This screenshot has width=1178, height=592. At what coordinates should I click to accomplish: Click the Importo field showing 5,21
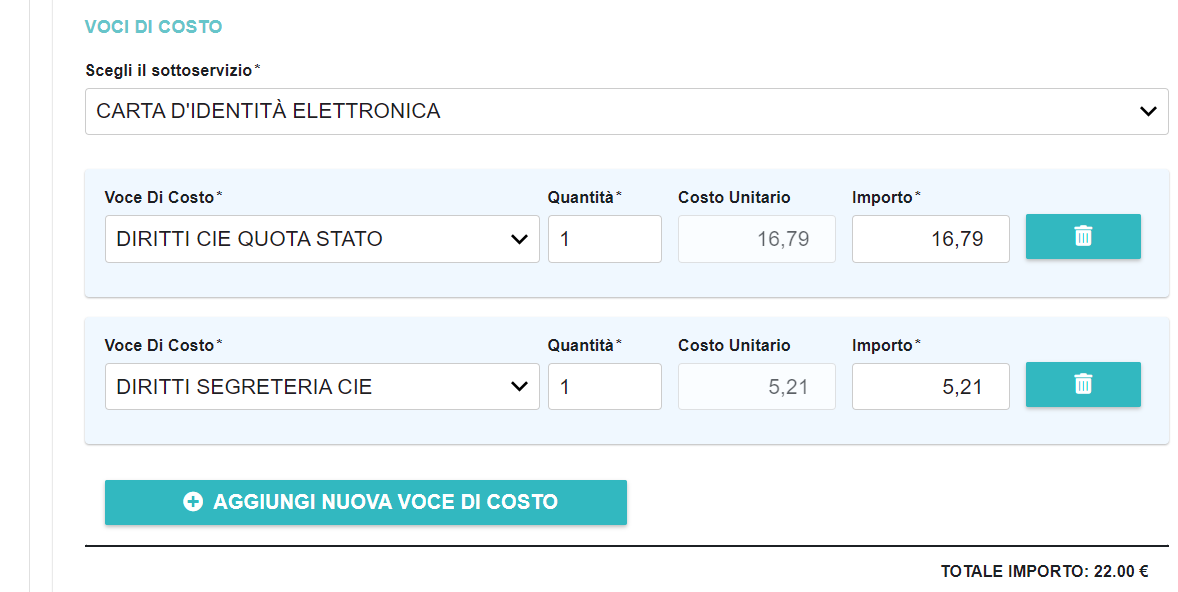pos(930,387)
